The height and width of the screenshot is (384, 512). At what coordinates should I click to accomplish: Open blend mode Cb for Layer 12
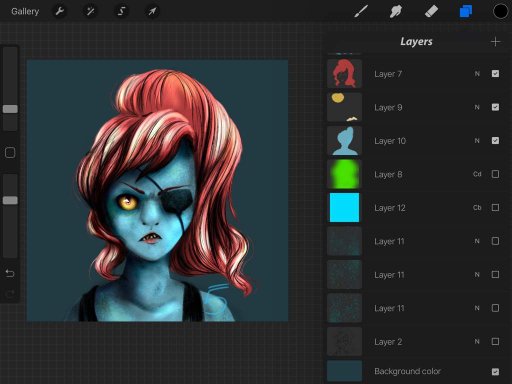(477, 208)
